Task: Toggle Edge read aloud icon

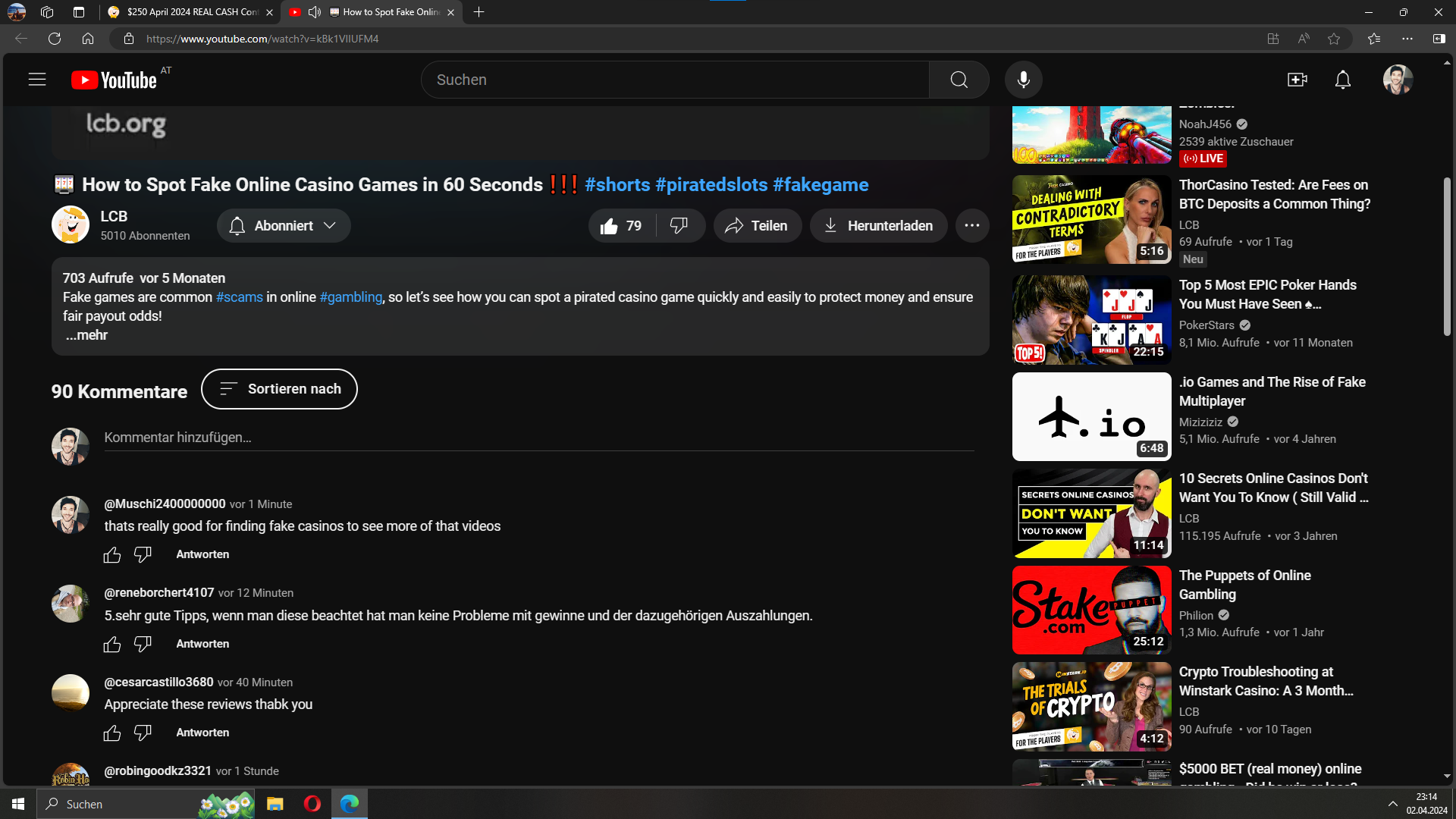Action: click(x=1304, y=39)
